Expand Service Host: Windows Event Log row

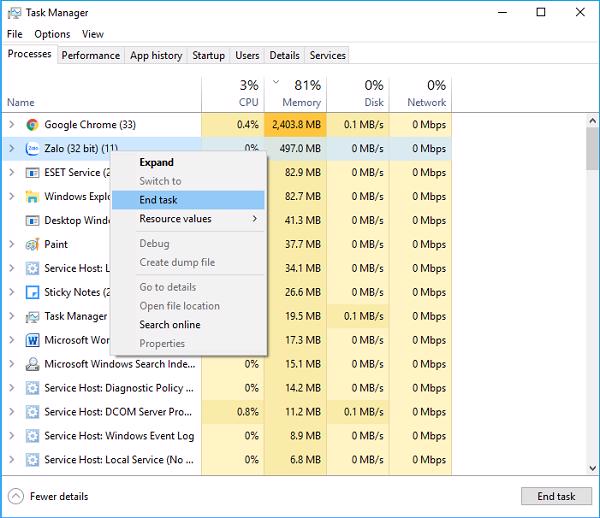click(11, 436)
